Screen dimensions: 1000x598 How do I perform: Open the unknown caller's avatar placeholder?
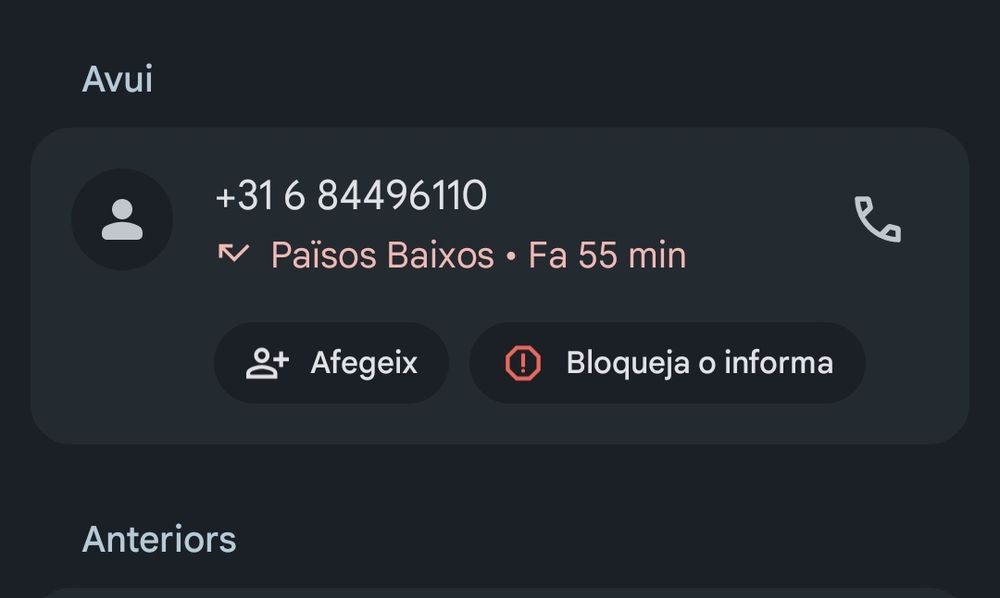click(122, 219)
